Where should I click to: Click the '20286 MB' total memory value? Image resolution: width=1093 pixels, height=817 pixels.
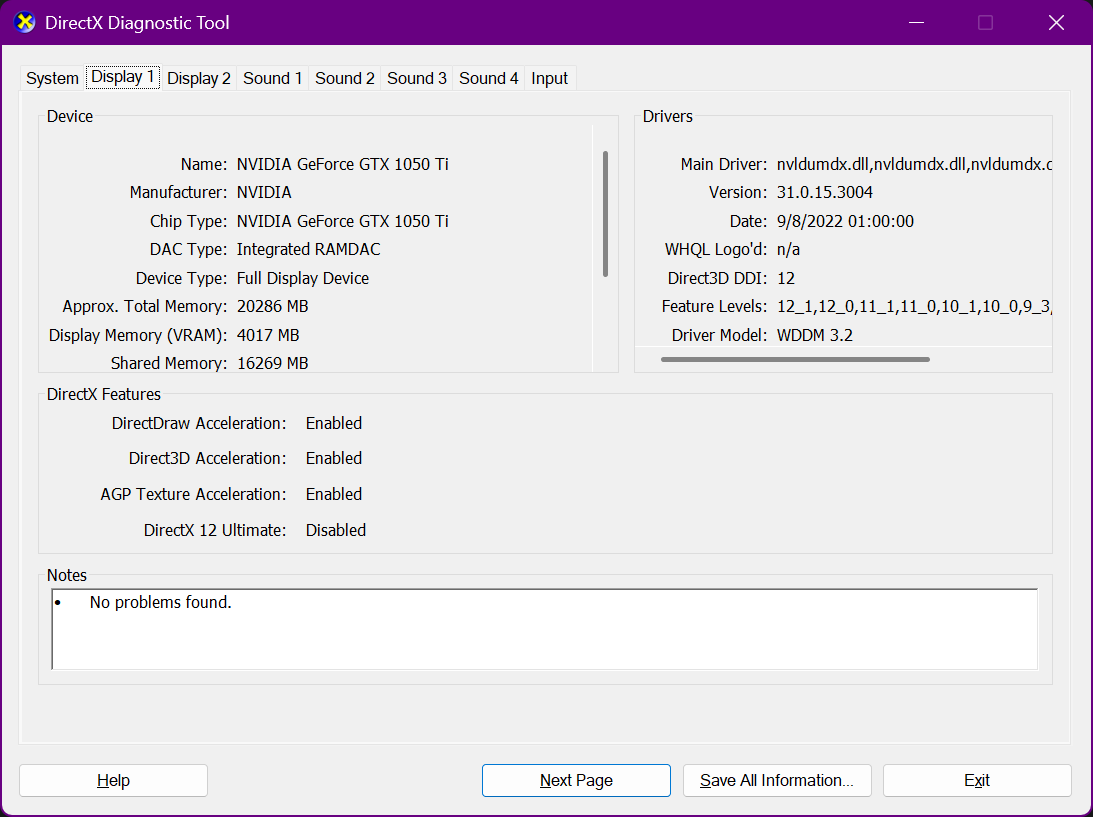click(x=273, y=307)
